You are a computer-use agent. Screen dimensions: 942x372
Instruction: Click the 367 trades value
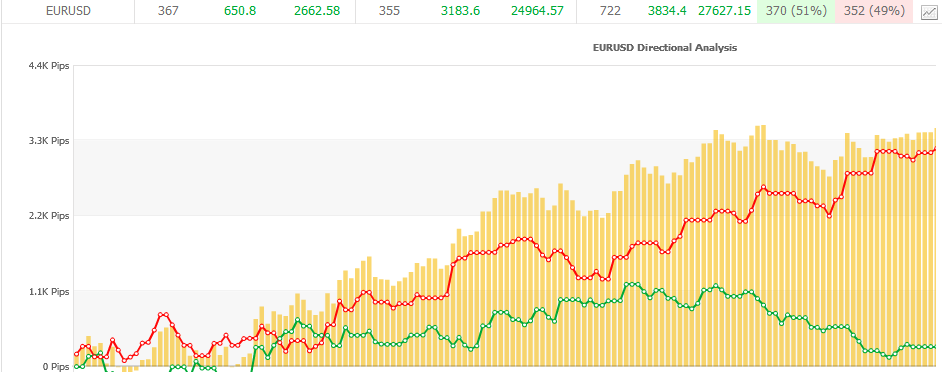point(168,11)
